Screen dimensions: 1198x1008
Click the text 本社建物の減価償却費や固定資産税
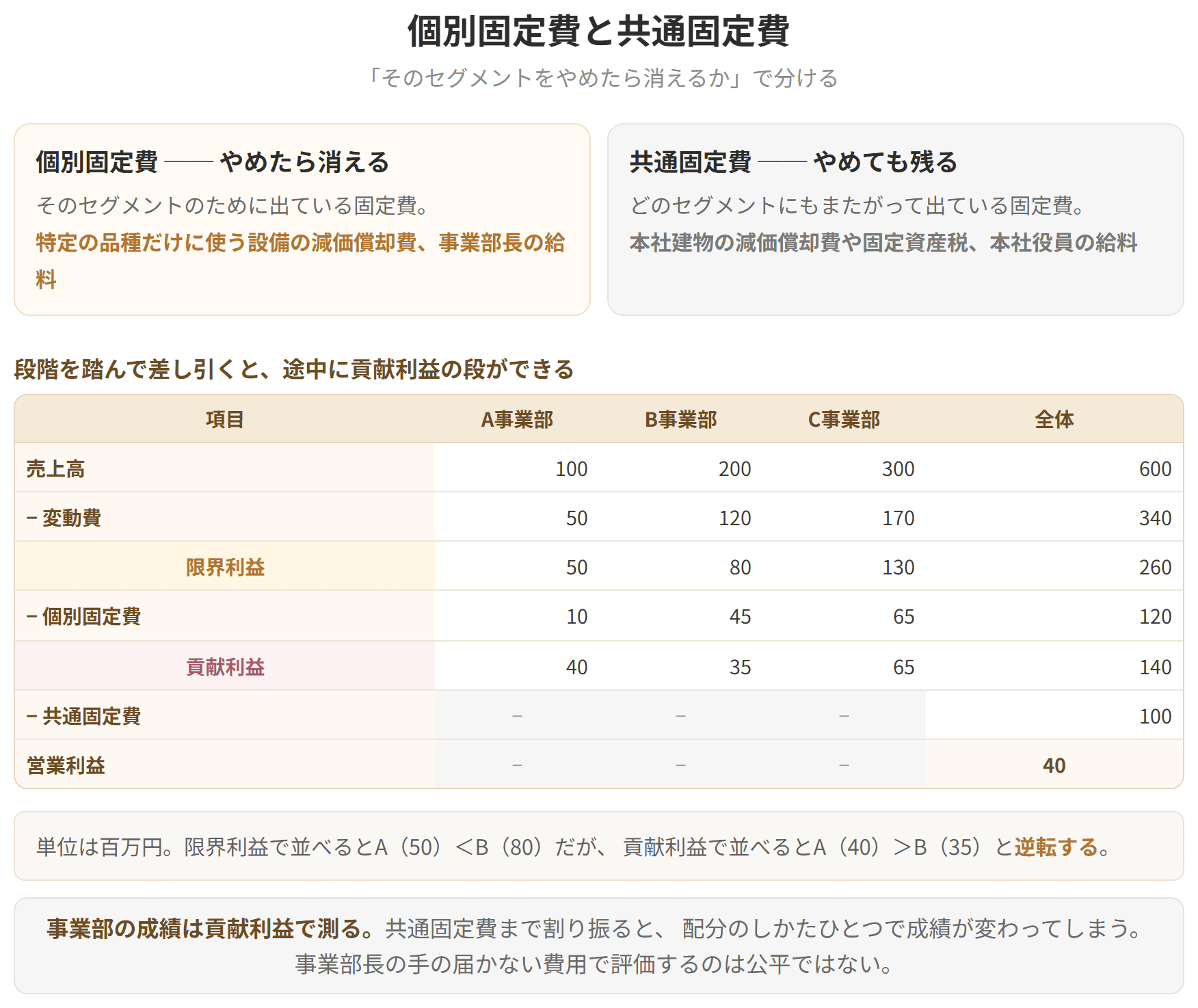tap(798, 243)
